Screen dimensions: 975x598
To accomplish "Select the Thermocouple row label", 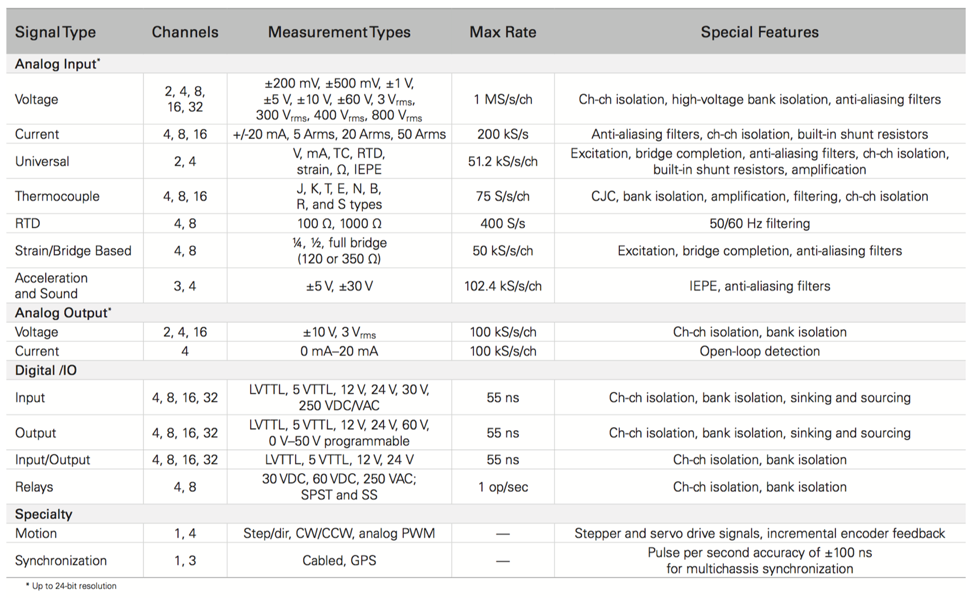I will (57, 197).
